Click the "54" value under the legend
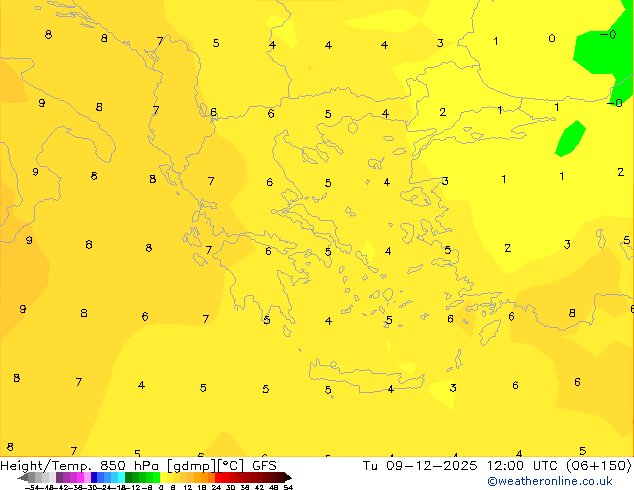The height and width of the screenshot is (490, 634). [288, 487]
